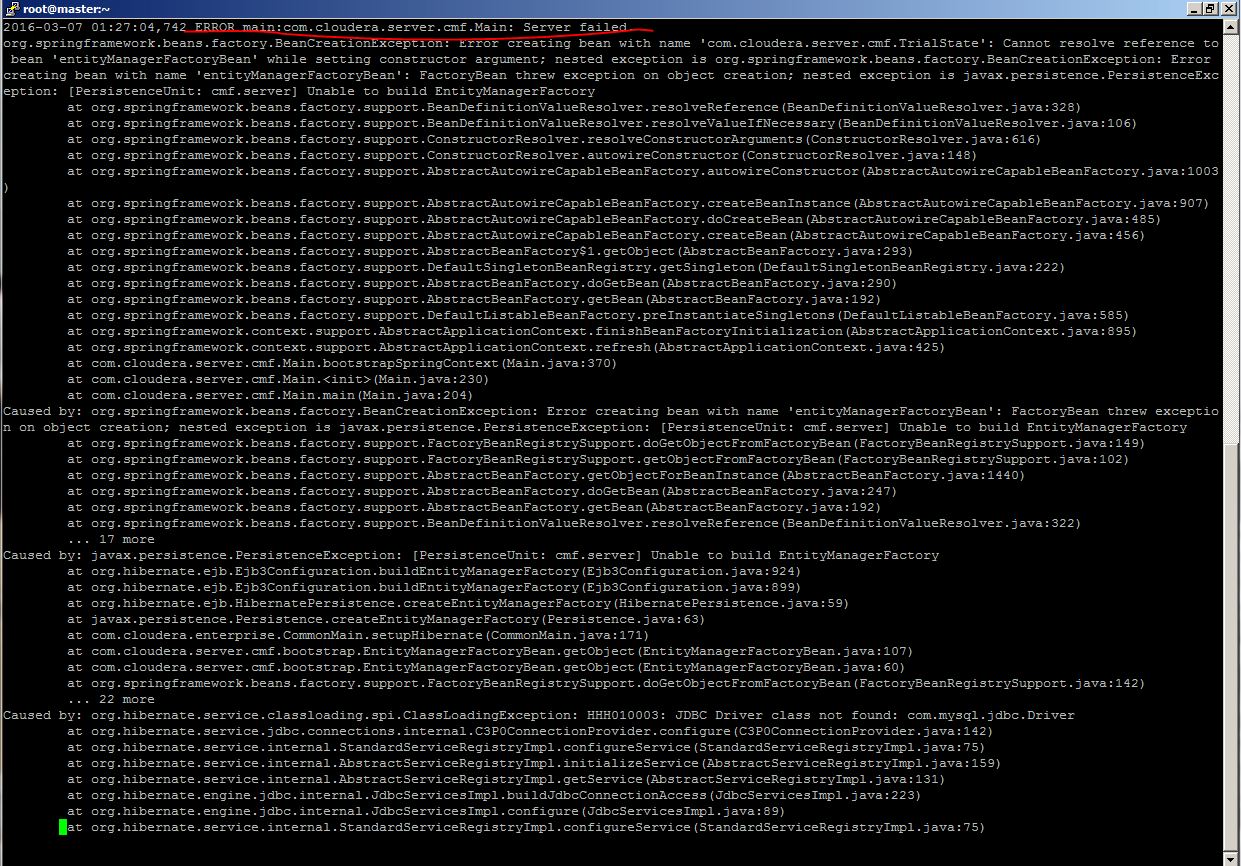Click the scrollbar up arrow
The width and height of the screenshot is (1241, 866).
click(x=1229, y=28)
